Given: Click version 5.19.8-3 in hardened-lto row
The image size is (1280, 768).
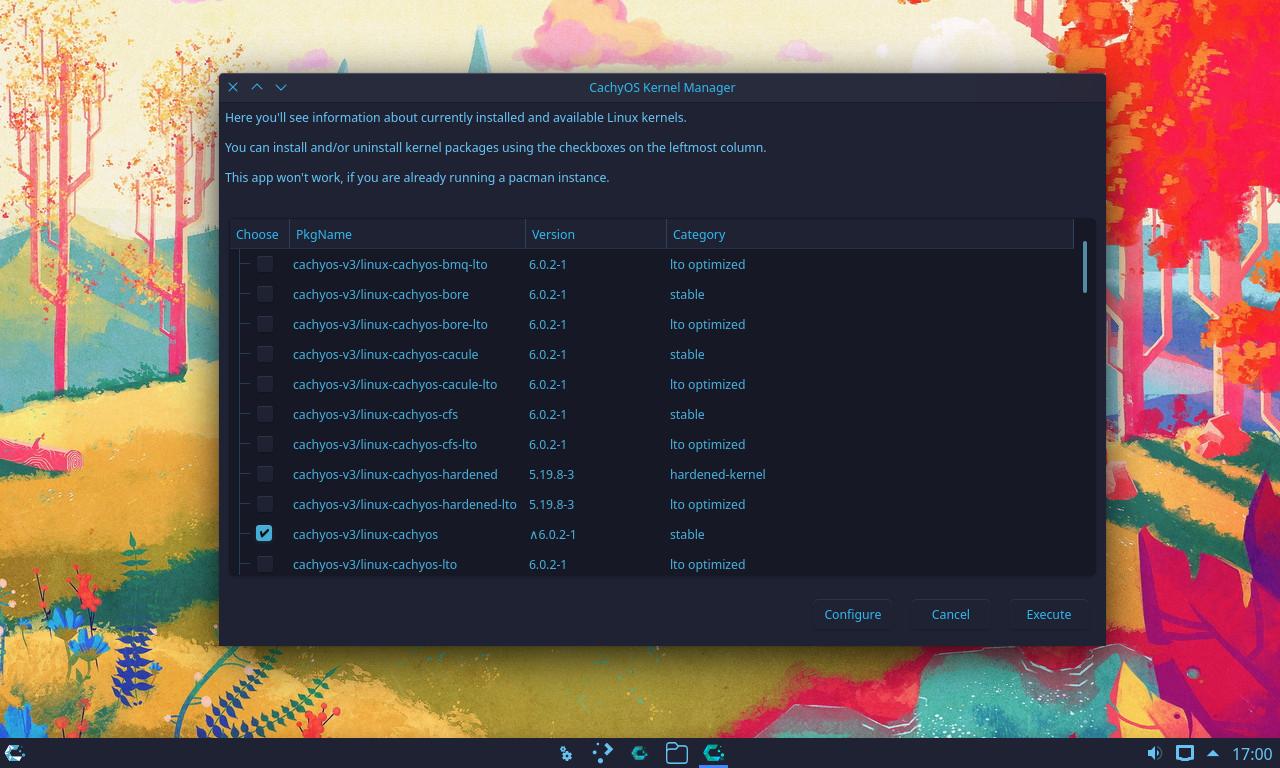Looking at the screenshot, I should click(551, 504).
